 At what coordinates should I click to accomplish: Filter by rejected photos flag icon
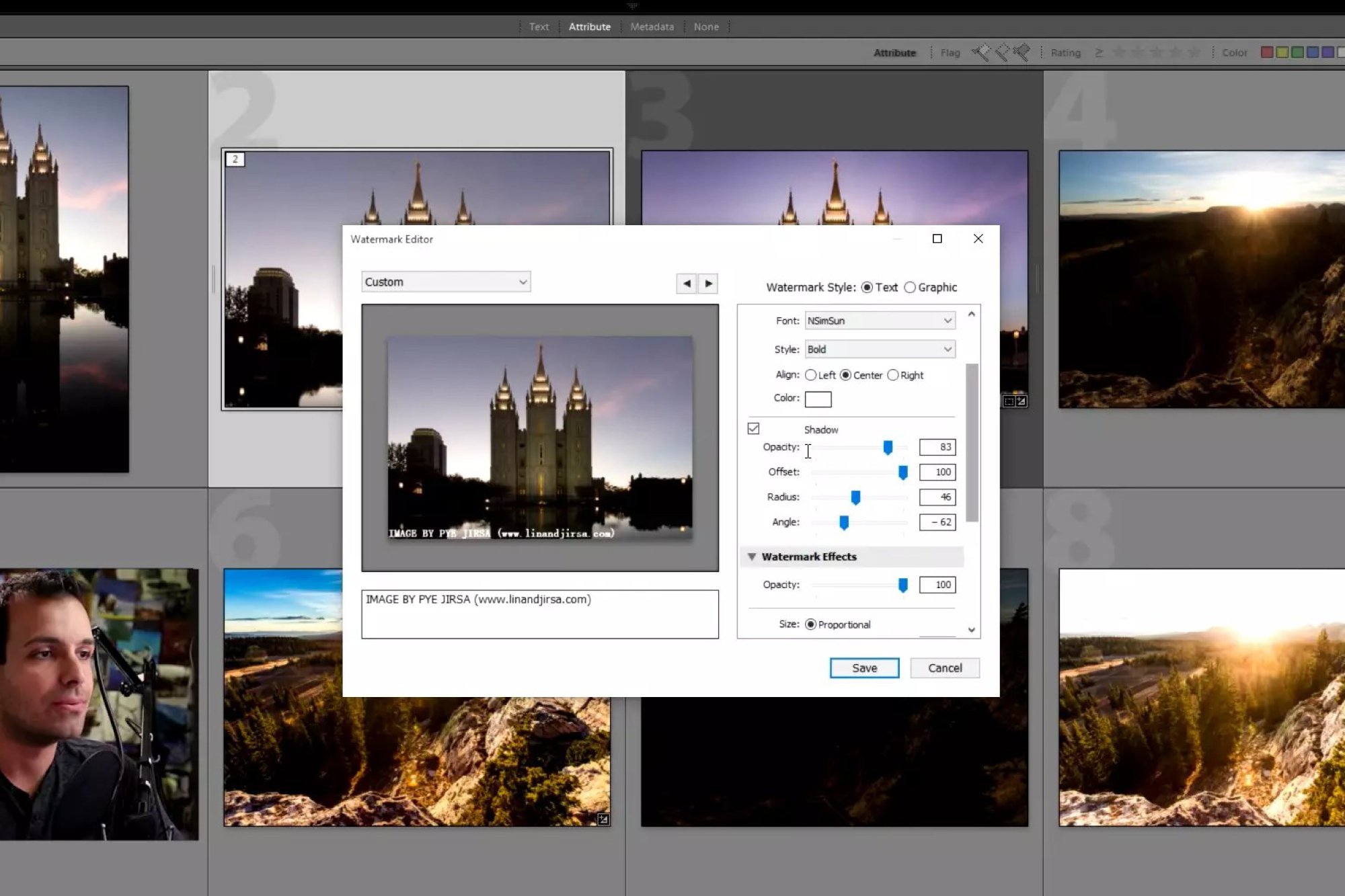click(x=1021, y=52)
